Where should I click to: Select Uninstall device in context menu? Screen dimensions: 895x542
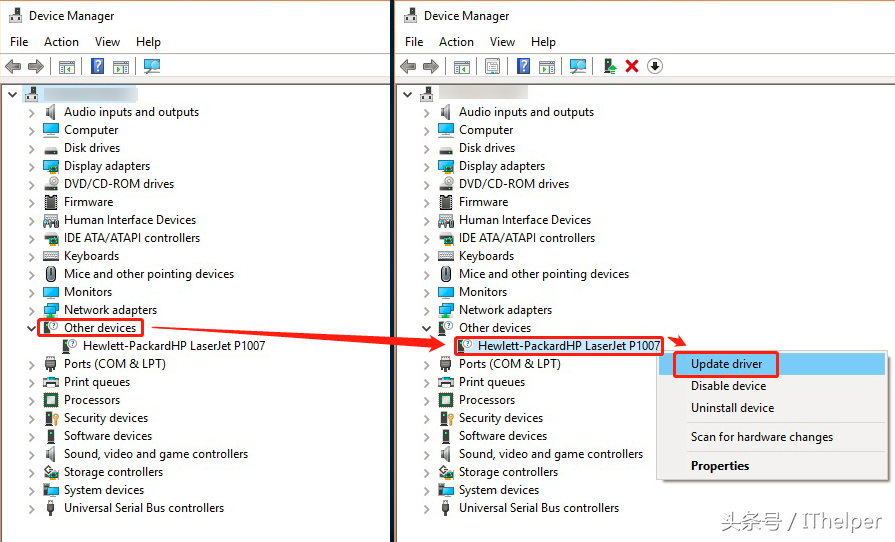pos(732,408)
